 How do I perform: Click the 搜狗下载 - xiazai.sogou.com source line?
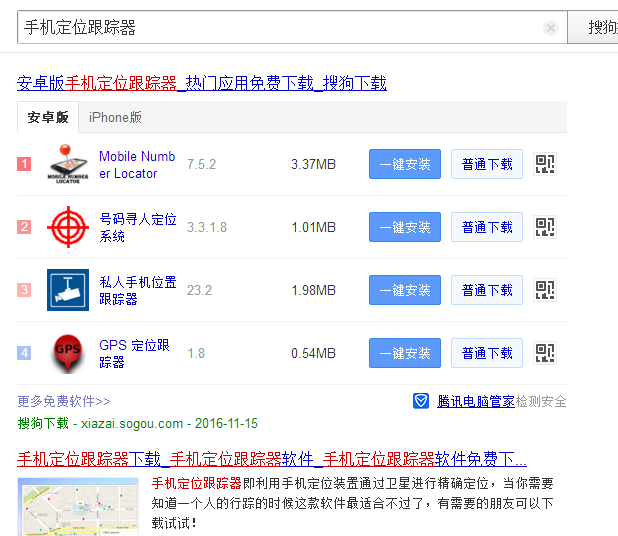tap(138, 423)
